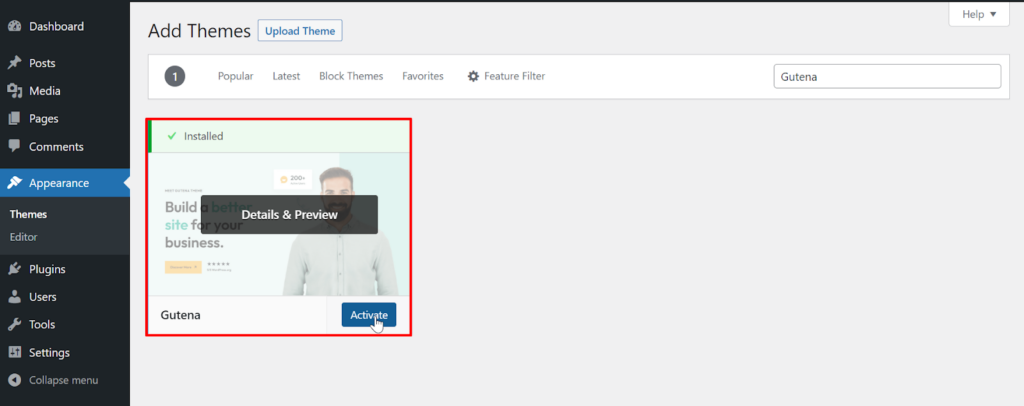
Task: Click the Dashboard gauge icon
Action: pos(14,27)
